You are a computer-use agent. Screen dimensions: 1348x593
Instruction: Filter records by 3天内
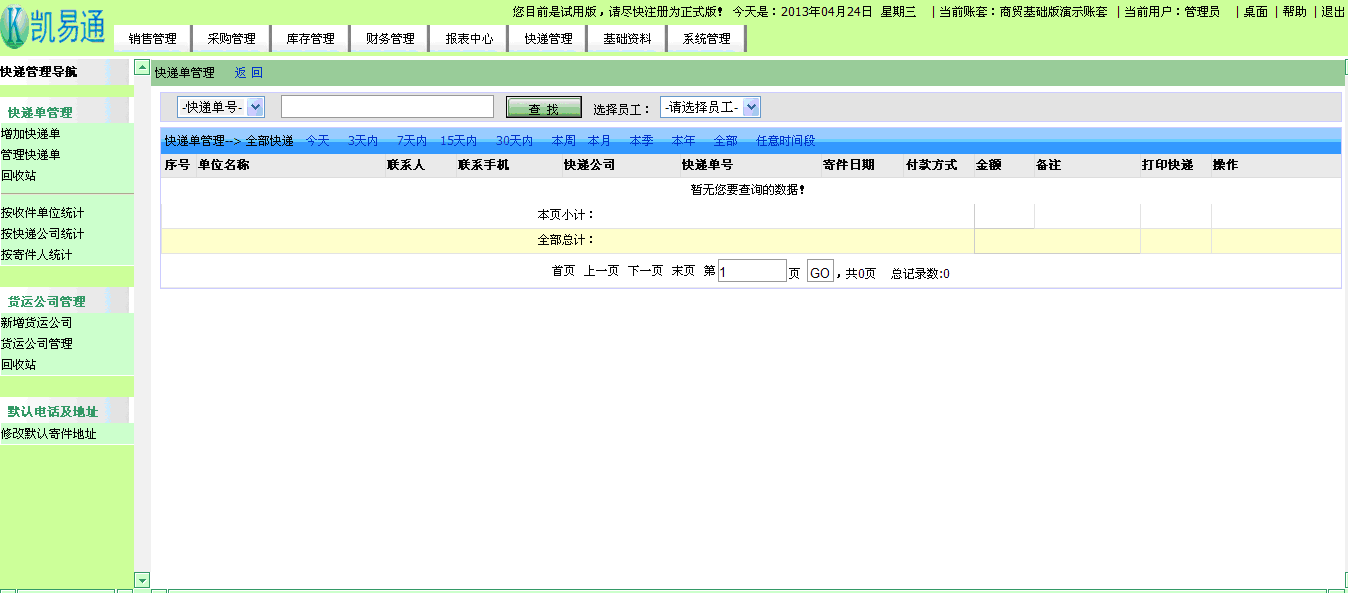pyautogui.click(x=363, y=141)
